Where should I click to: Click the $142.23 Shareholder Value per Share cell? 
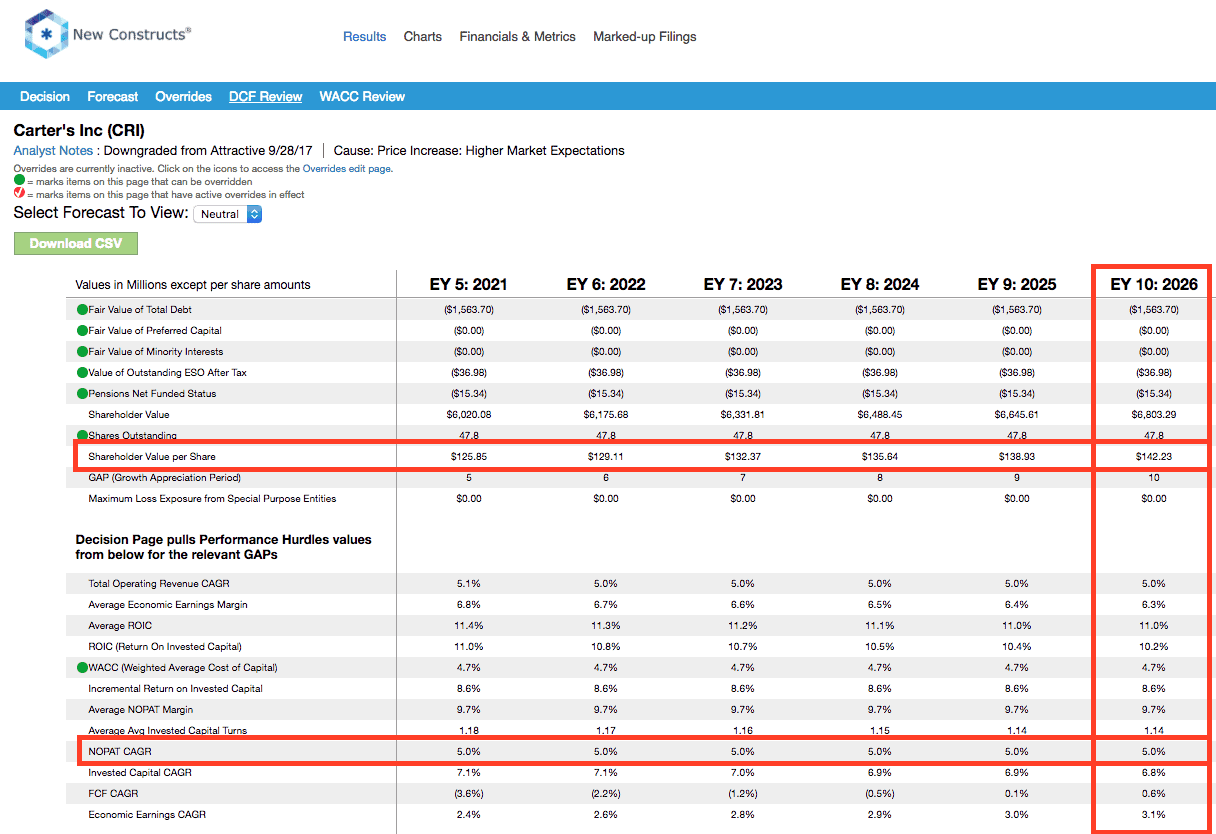(1153, 456)
